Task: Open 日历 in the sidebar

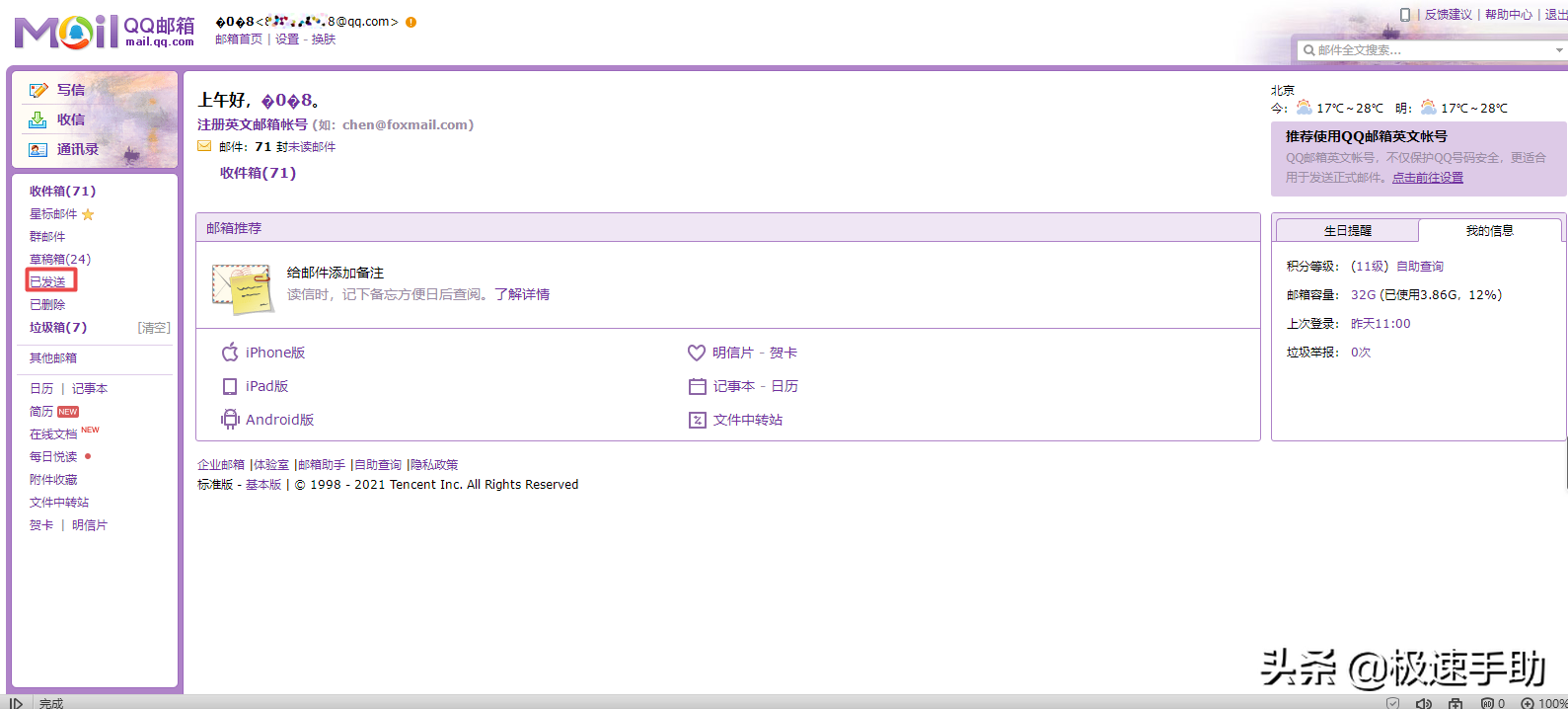Action: pyautogui.click(x=41, y=388)
